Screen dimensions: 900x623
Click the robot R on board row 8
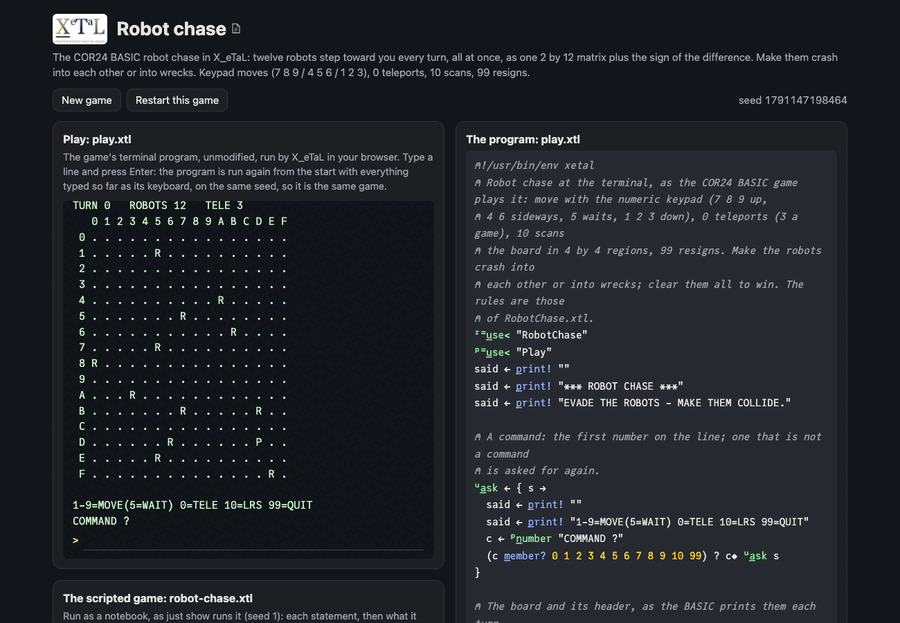pos(94,363)
